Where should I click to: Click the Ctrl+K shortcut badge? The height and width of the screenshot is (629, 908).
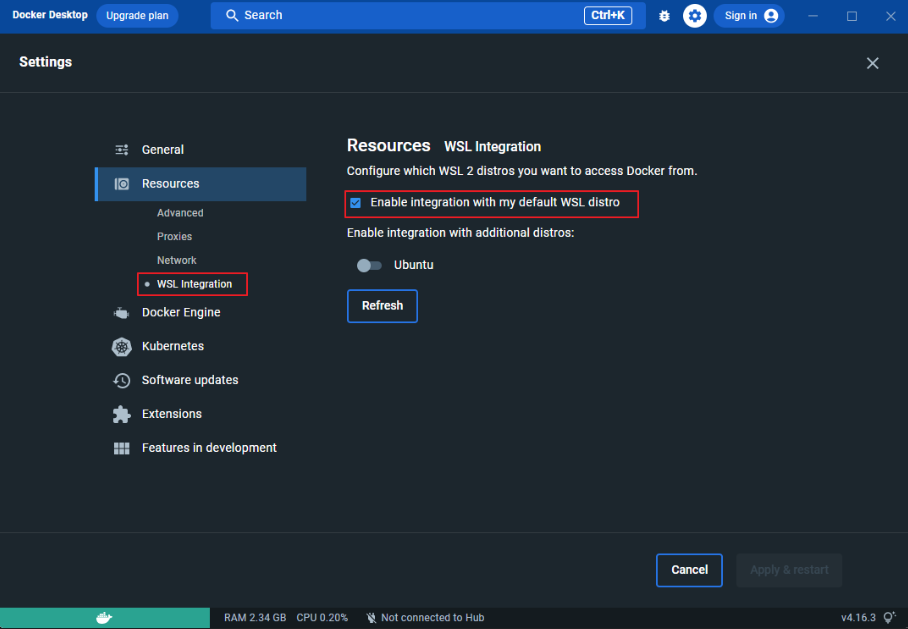coord(607,16)
